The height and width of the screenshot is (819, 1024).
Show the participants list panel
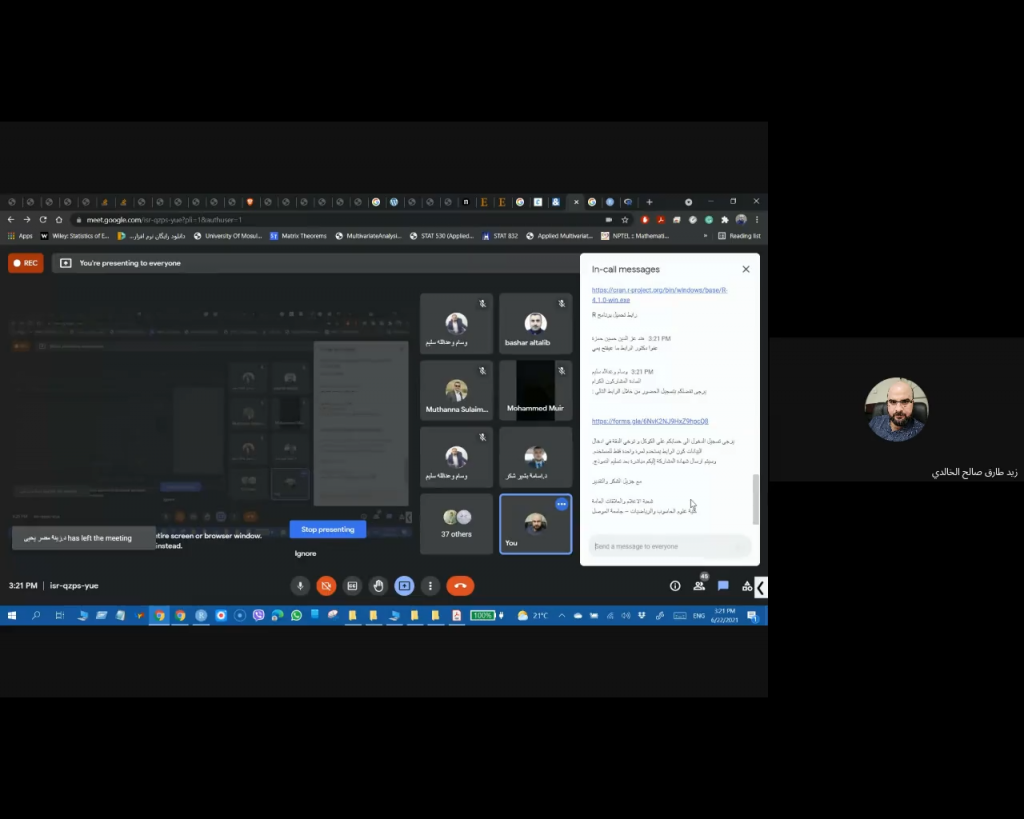(x=699, y=586)
